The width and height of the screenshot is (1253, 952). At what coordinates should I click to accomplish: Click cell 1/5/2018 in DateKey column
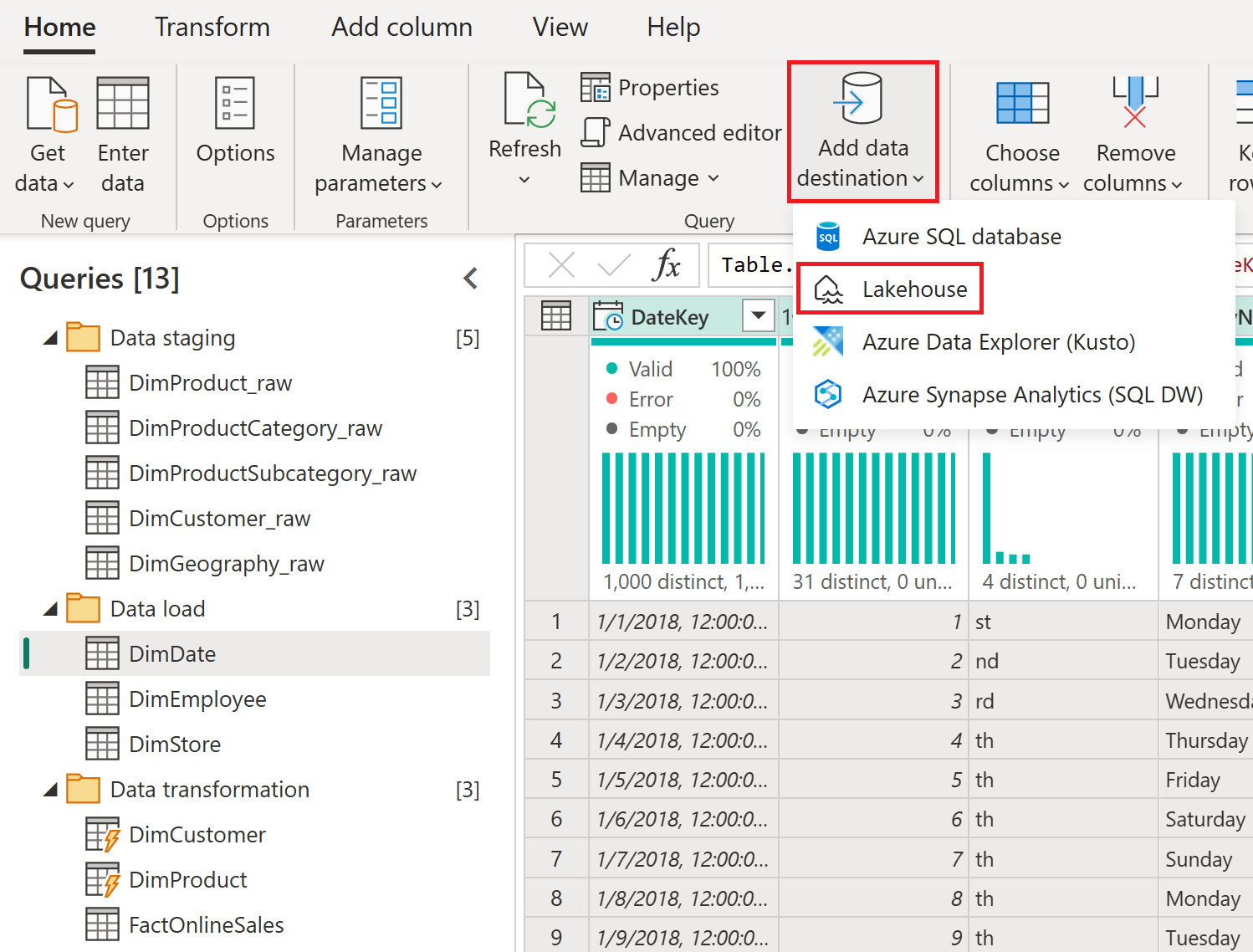tap(683, 780)
